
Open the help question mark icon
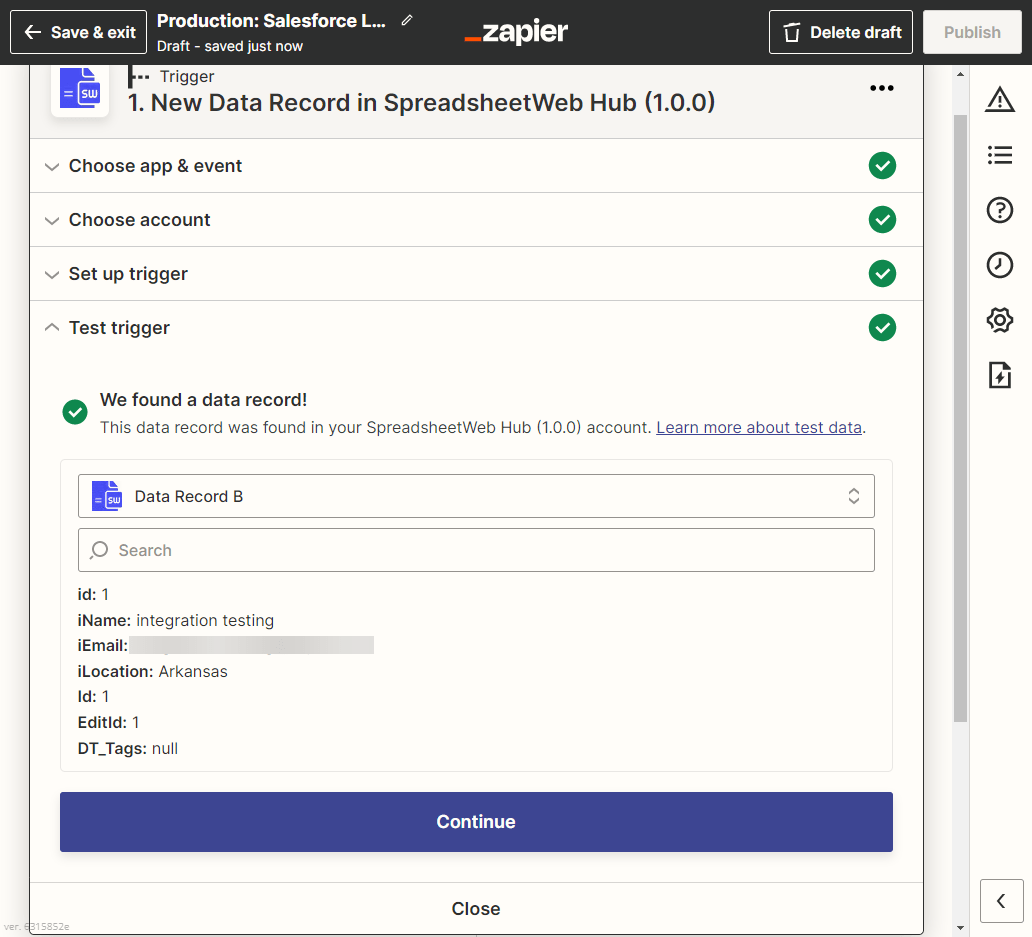pyautogui.click(x=999, y=210)
